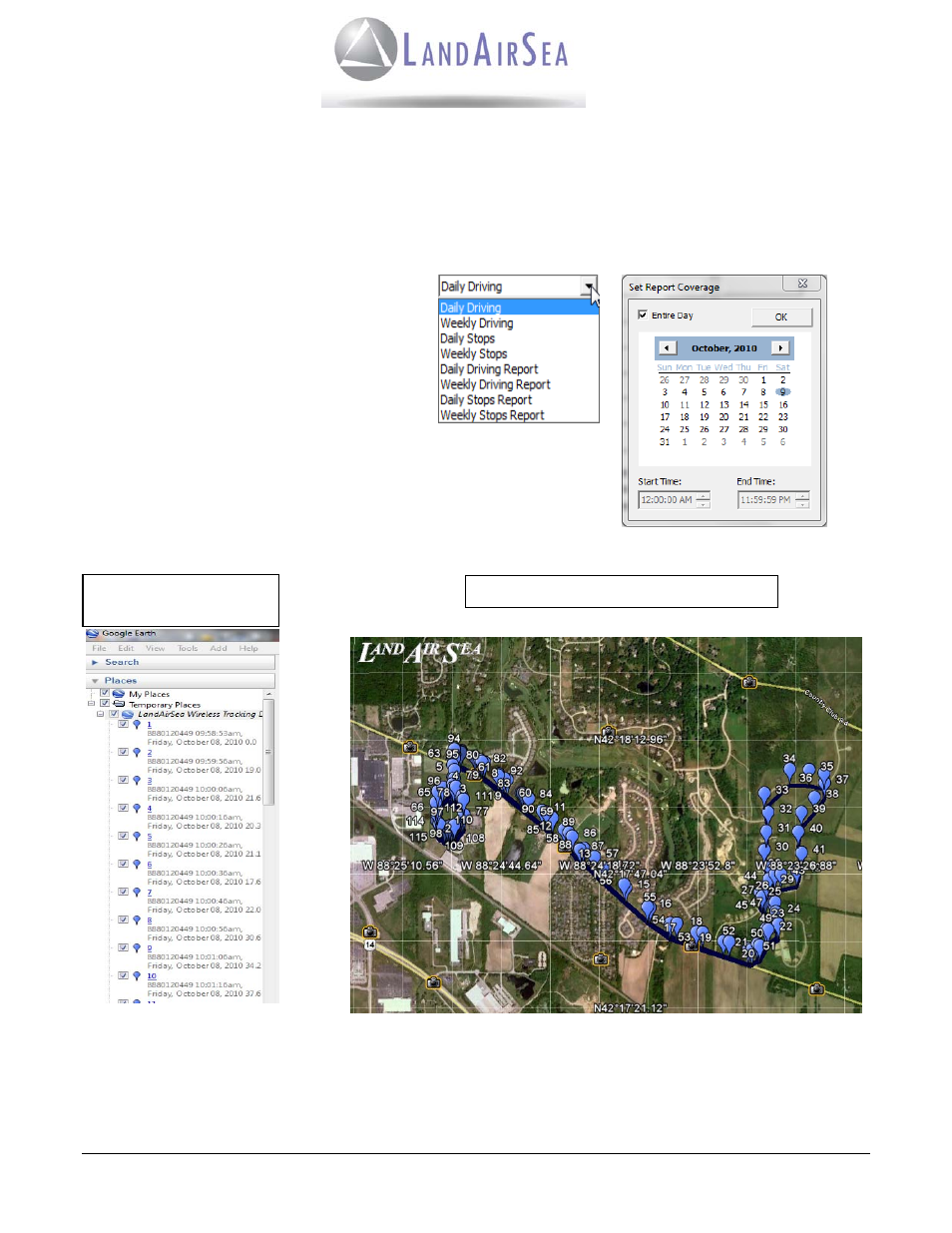Click camera icon left of pin 63
The height and width of the screenshot is (1233, 952).
tap(410, 747)
